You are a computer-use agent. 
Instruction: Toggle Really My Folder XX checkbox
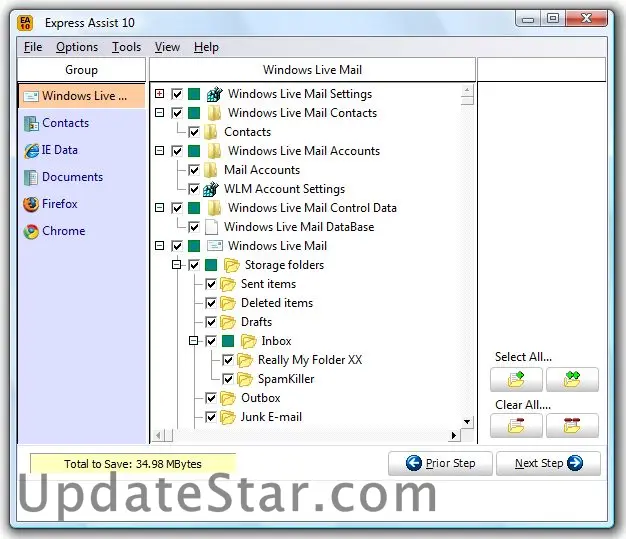[x=228, y=360]
